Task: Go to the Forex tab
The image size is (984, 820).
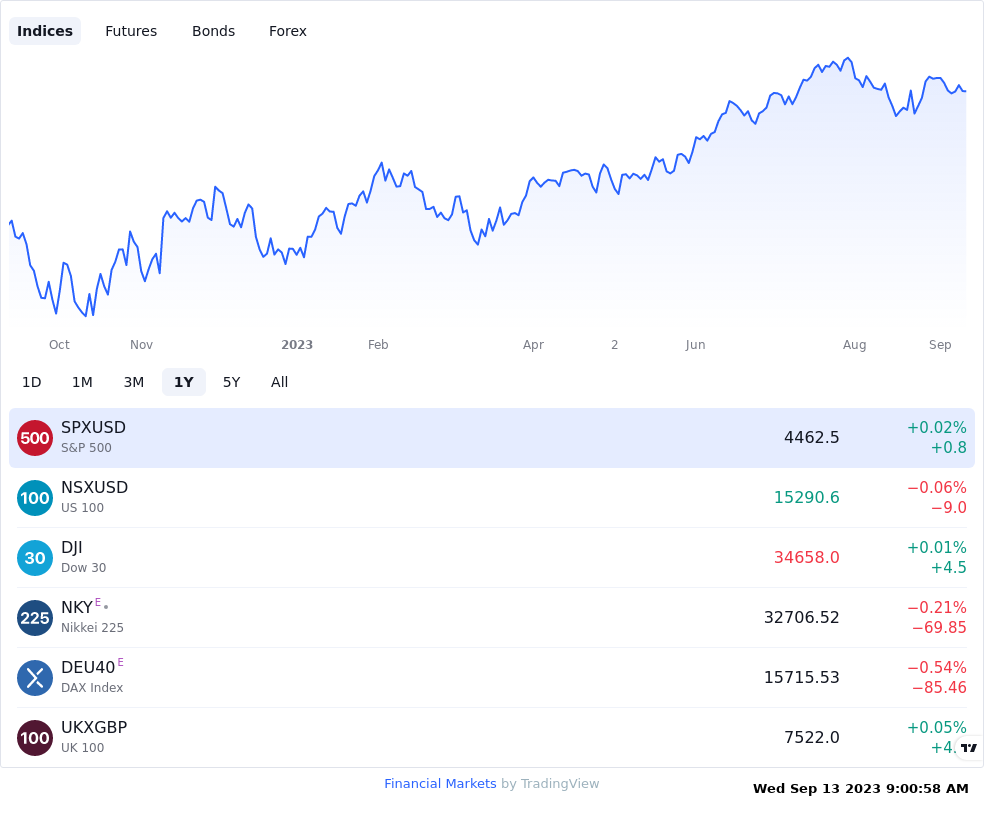Action: point(288,31)
